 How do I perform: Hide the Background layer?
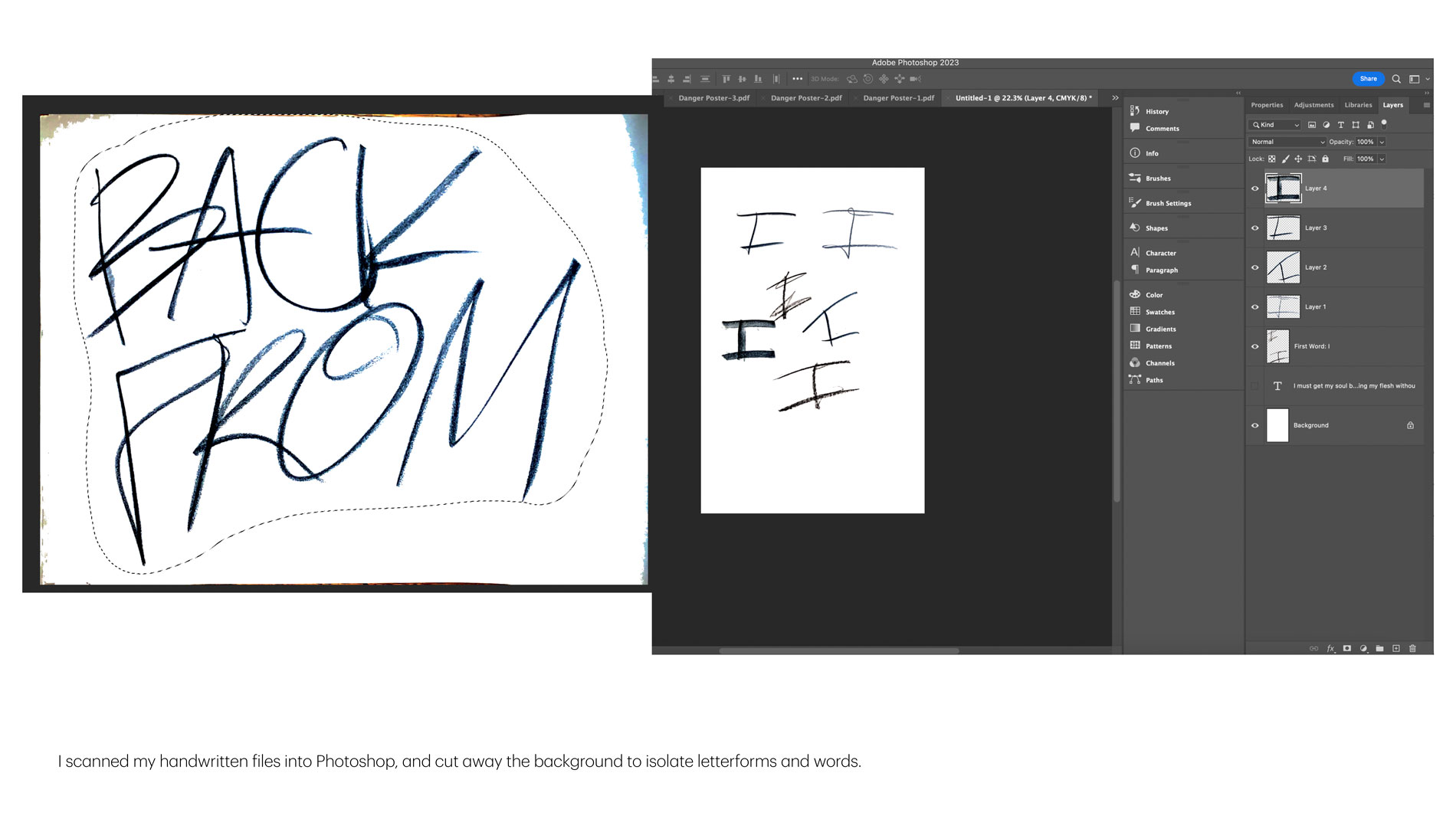[x=1255, y=425]
